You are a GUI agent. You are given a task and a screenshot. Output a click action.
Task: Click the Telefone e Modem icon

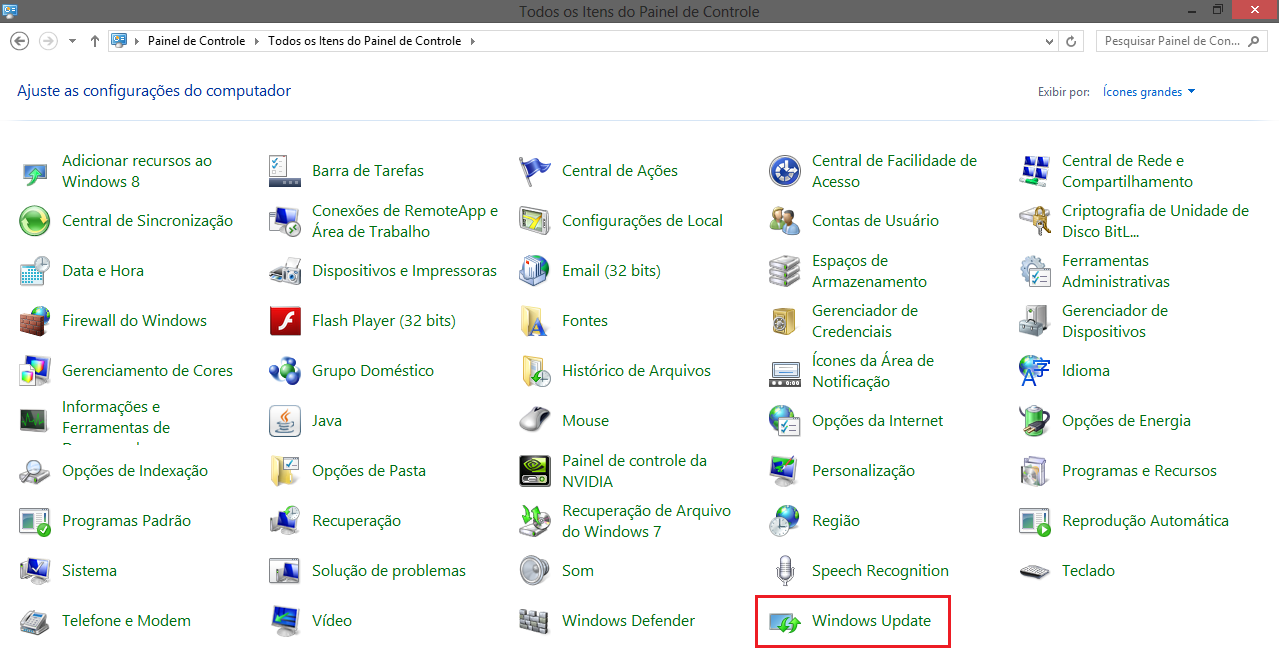(35, 621)
